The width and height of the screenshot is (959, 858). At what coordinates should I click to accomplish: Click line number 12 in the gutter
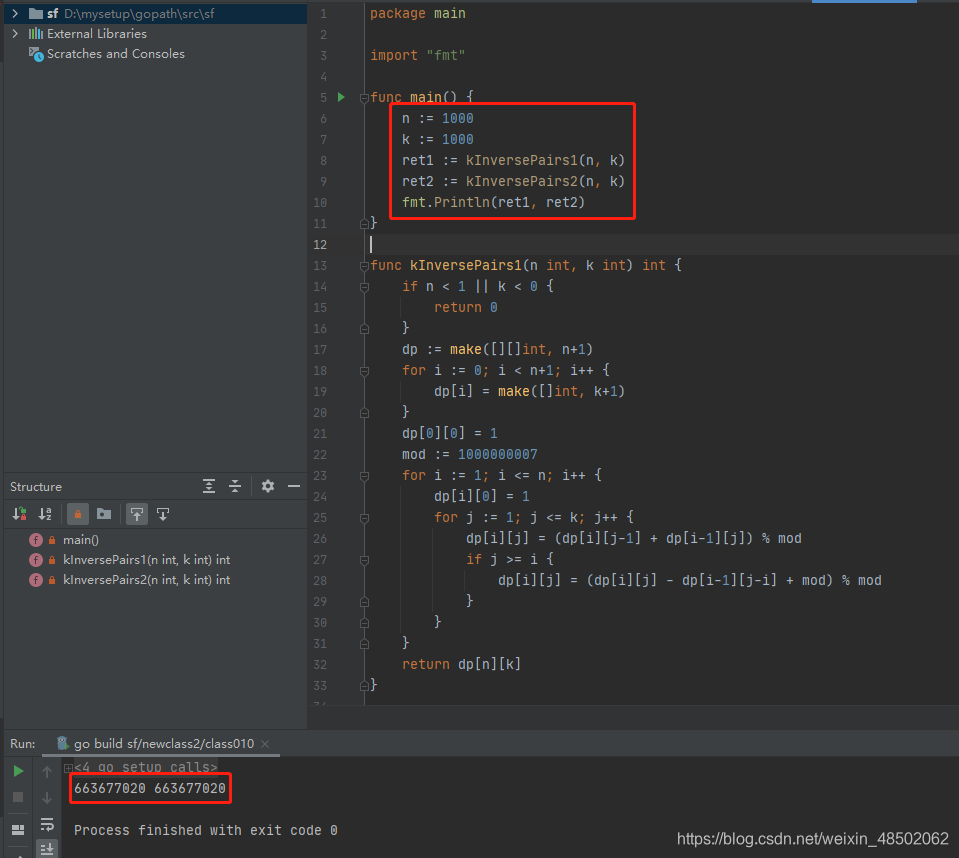tap(320, 245)
